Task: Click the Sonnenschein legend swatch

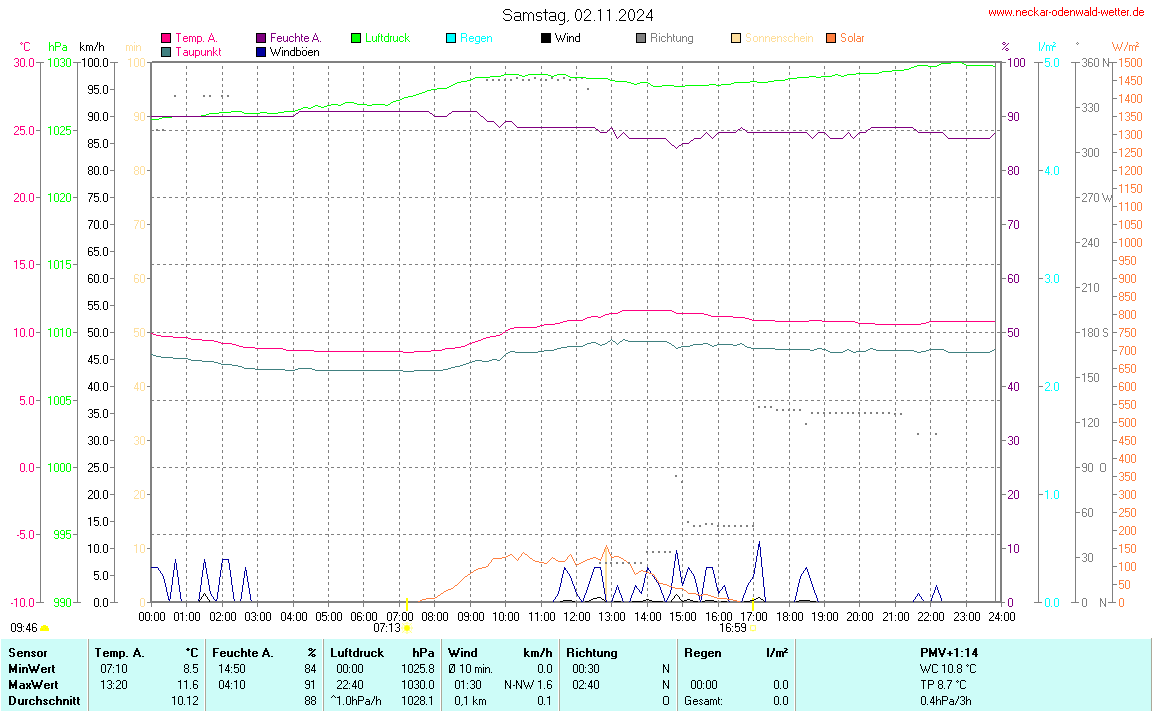Action: pyautogui.click(x=736, y=38)
